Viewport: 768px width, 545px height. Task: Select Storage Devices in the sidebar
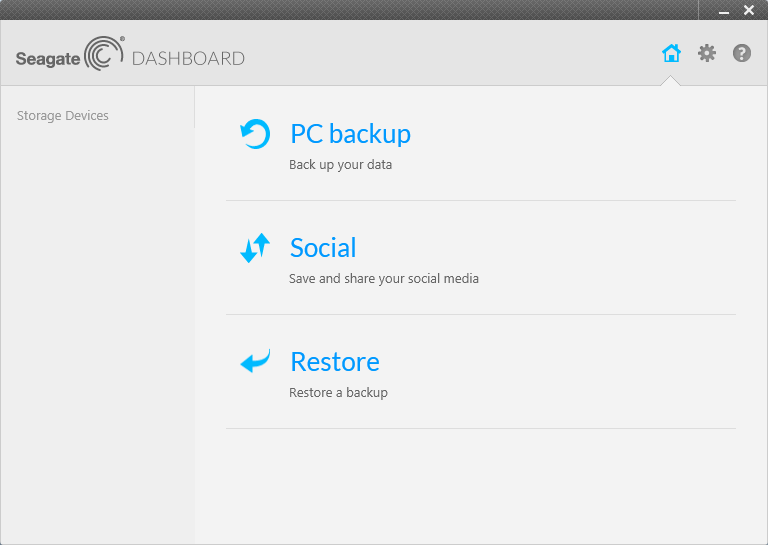63,116
